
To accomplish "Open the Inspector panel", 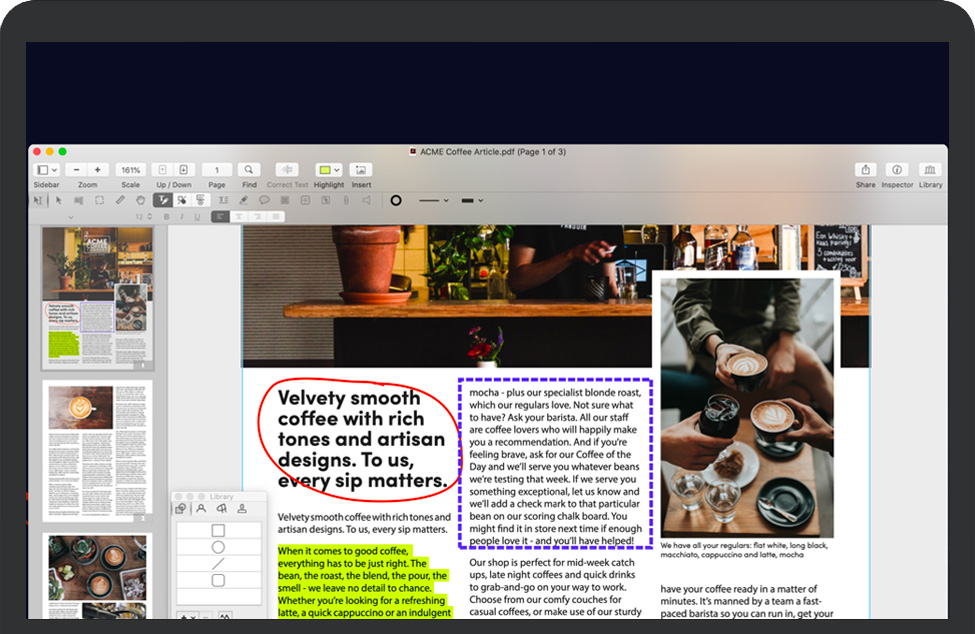I will point(897,170).
